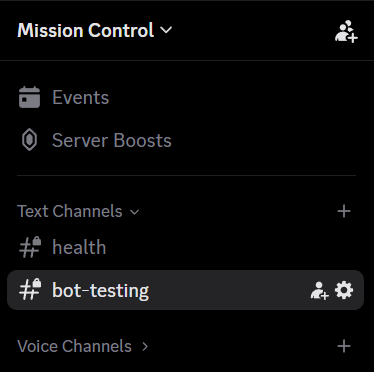Click the locked hashtag icon beside bot-testing
The image size is (374, 372).
pyautogui.click(x=30, y=290)
